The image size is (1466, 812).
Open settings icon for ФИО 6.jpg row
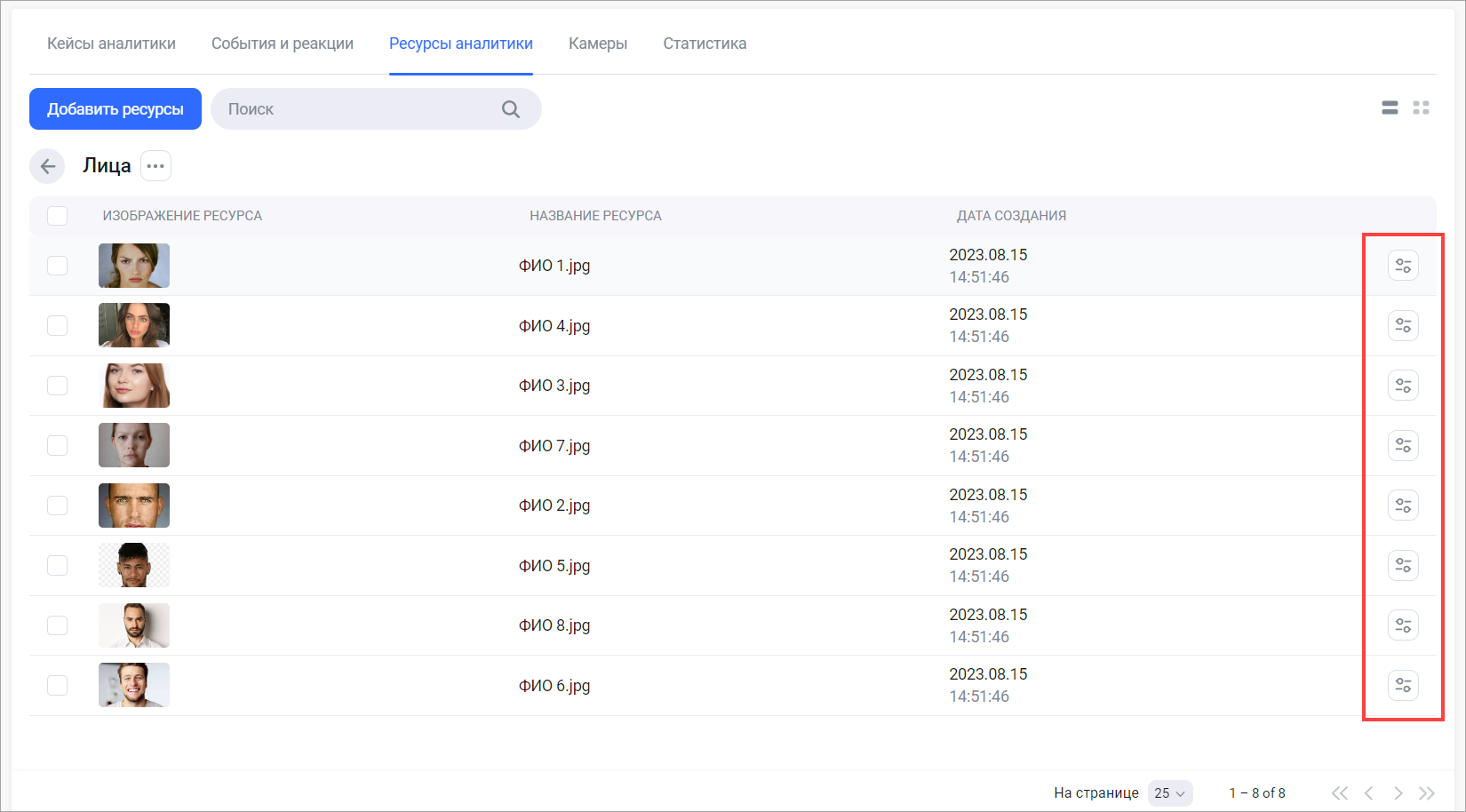[1403, 685]
